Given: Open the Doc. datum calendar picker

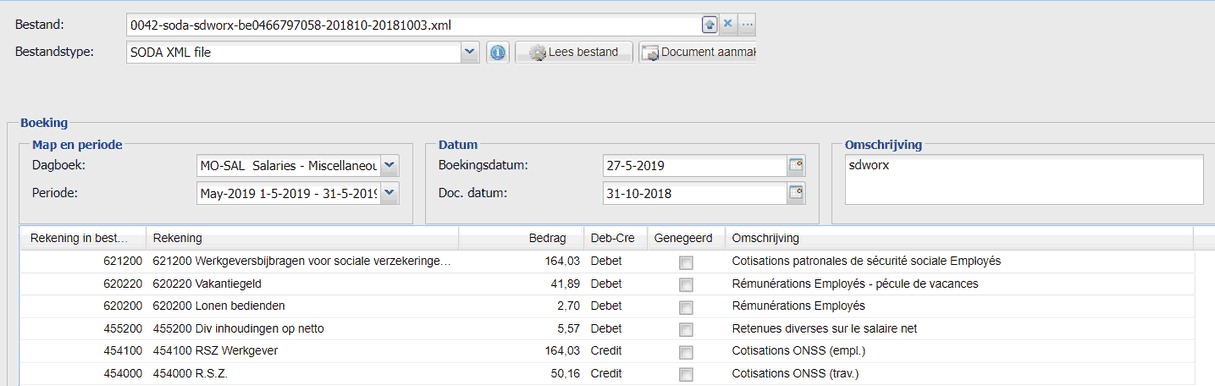Looking at the screenshot, I should [797, 192].
